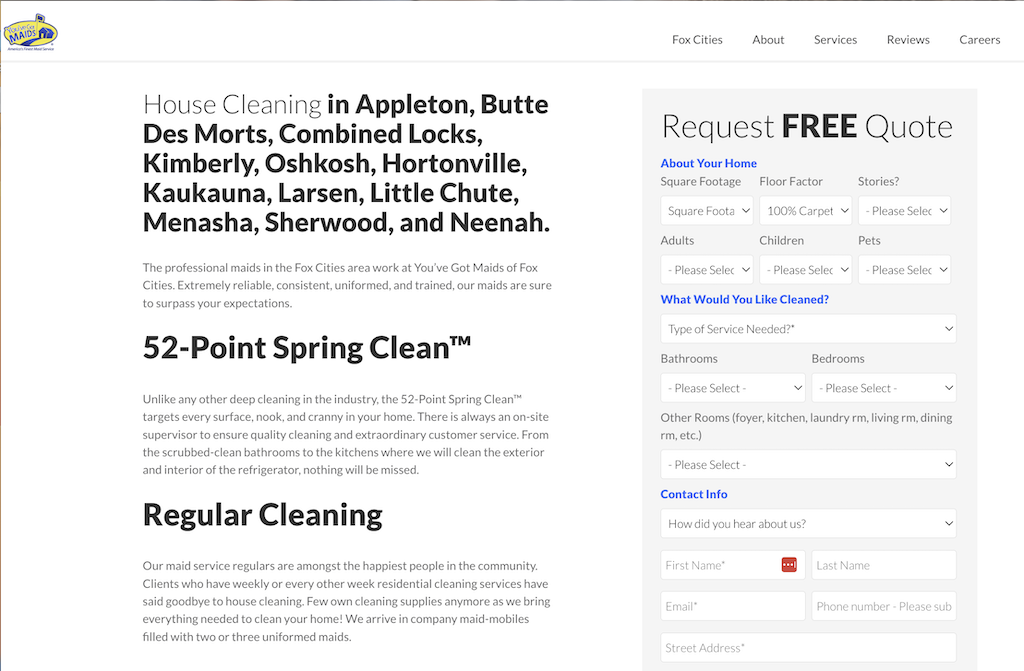The image size is (1024, 671).
Task: Expand the Bathrooms dropdown
Action: pos(732,387)
